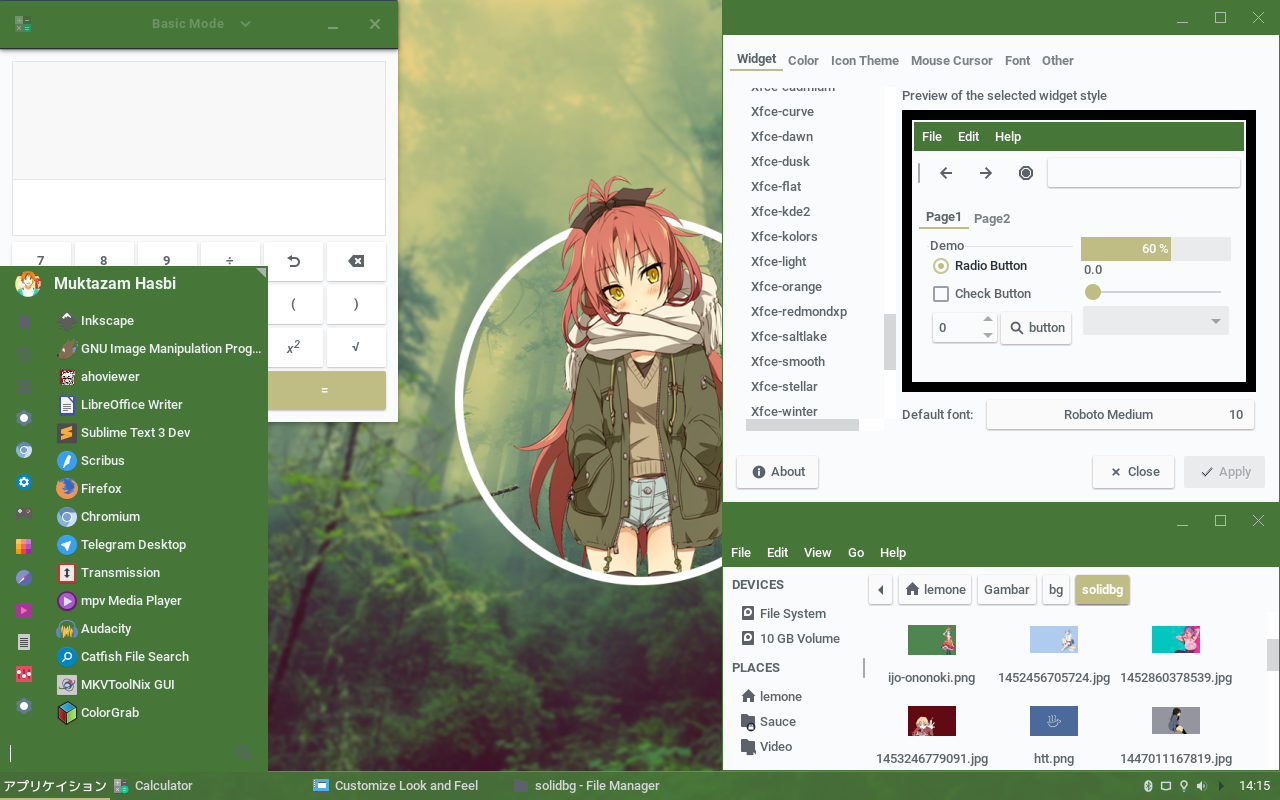Click the record circle icon in preview toolbar
The height and width of the screenshot is (800, 1280).
pyautogui.click(x=1026, y=173)
